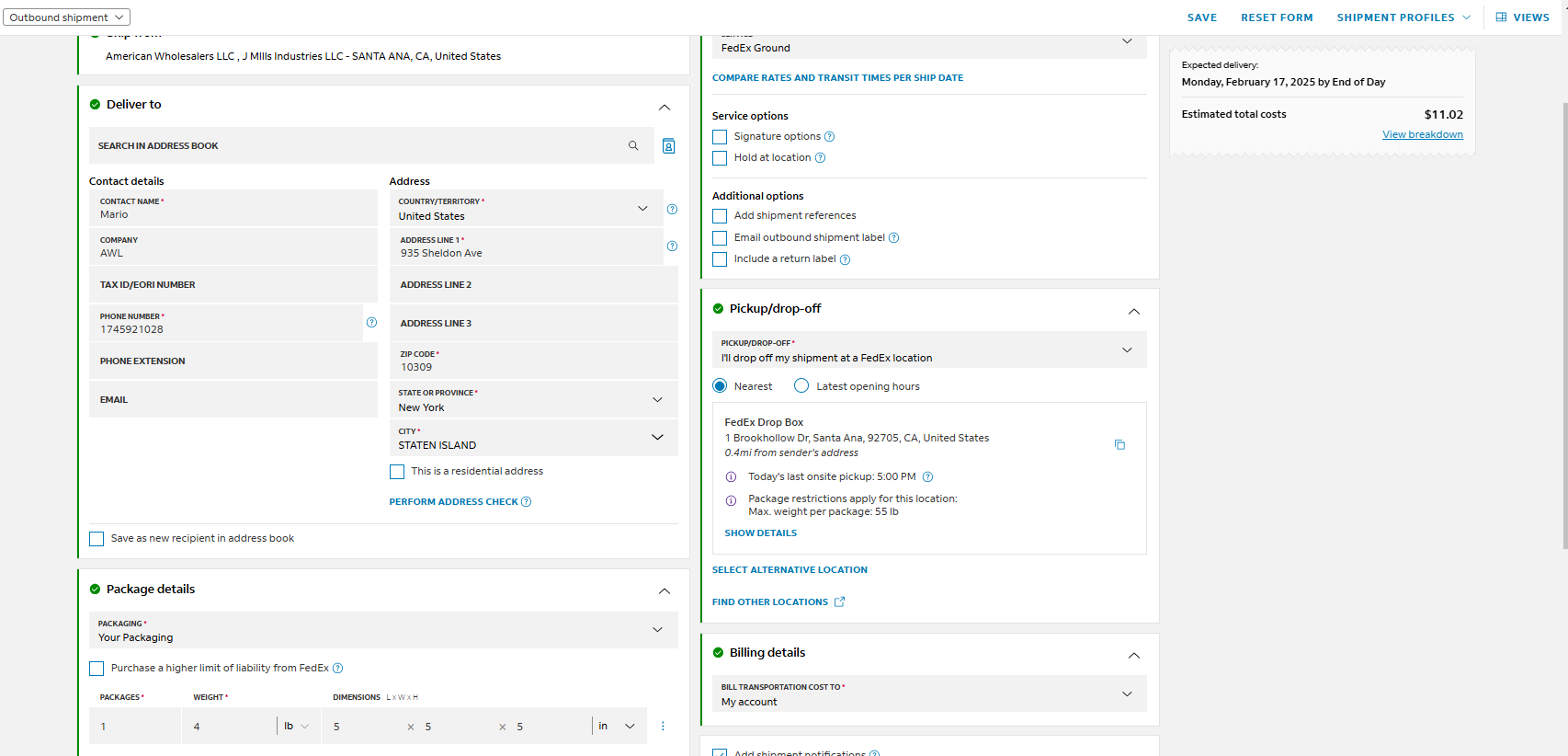Click Select Alternative Location link
1568x756 pixels.
790,570
